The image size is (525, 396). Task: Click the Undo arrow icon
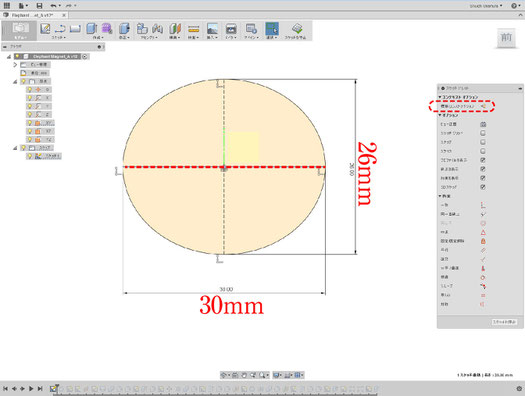(x=53, y=6)
